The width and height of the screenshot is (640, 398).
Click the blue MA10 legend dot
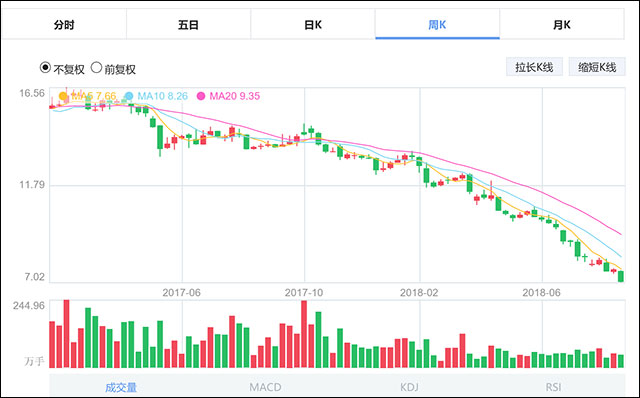click(x=129, y=96)
